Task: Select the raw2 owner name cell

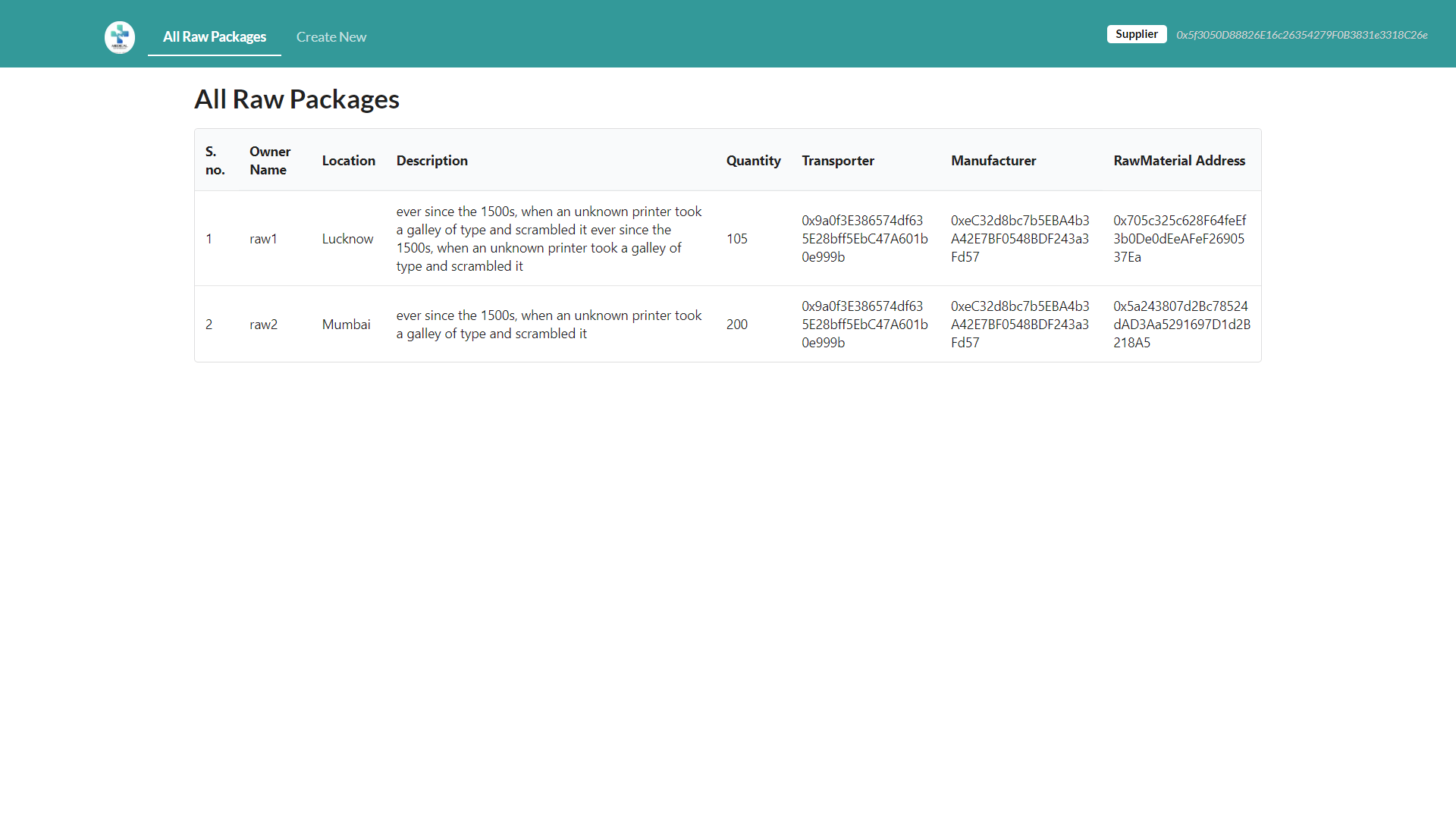Action: 263,325
